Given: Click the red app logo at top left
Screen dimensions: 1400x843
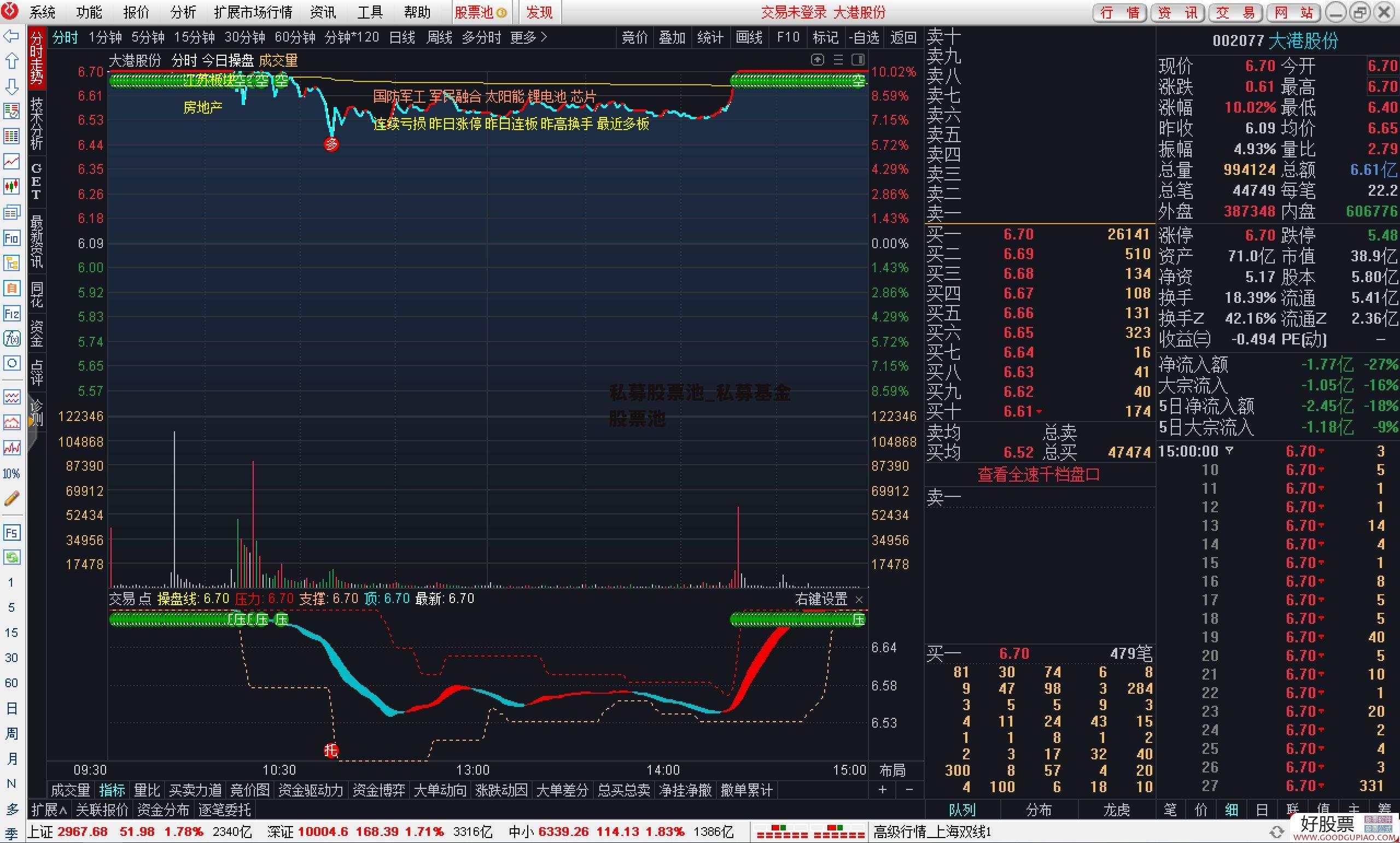Looking at the screenshot, I should (x=10, y=10).
